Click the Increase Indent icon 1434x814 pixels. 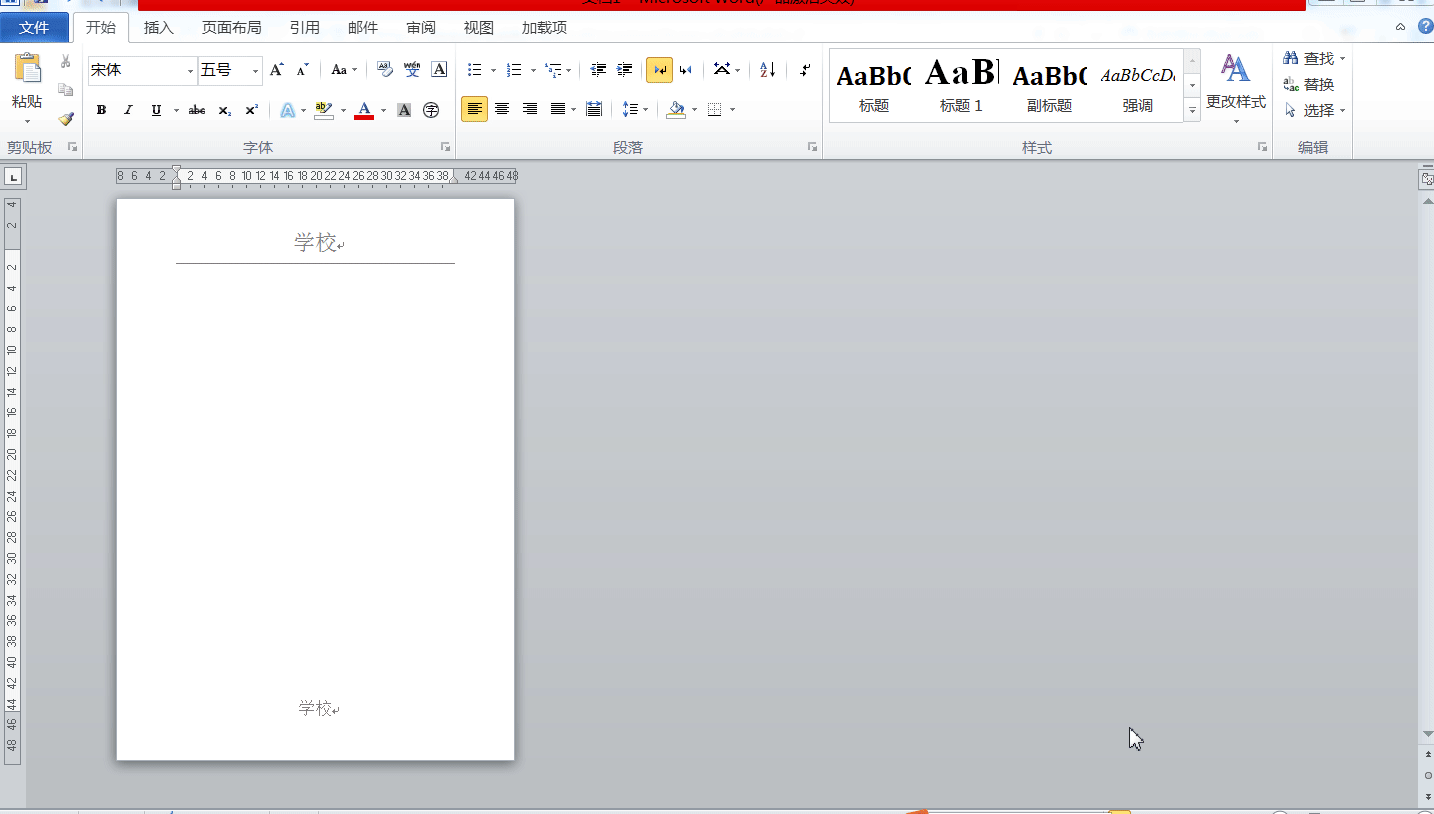tap(625, 70)
